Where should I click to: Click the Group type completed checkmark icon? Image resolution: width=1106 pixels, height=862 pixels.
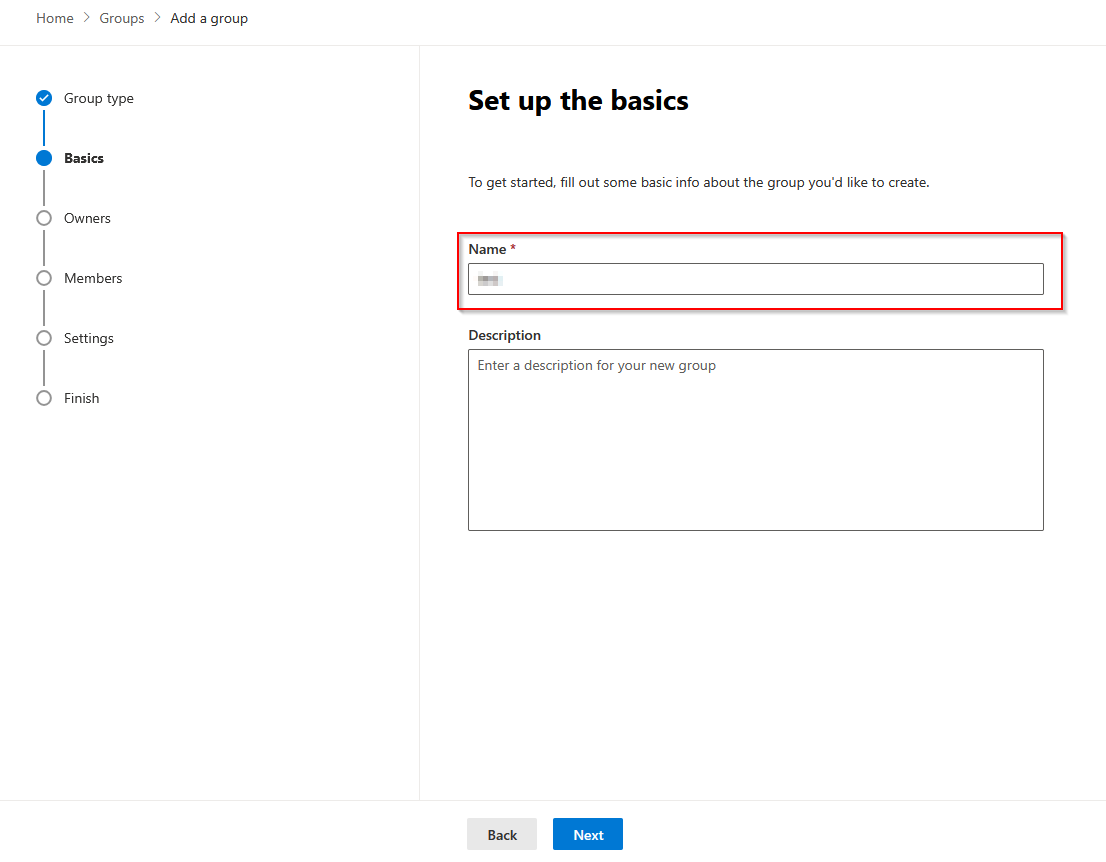pos(44,98)
